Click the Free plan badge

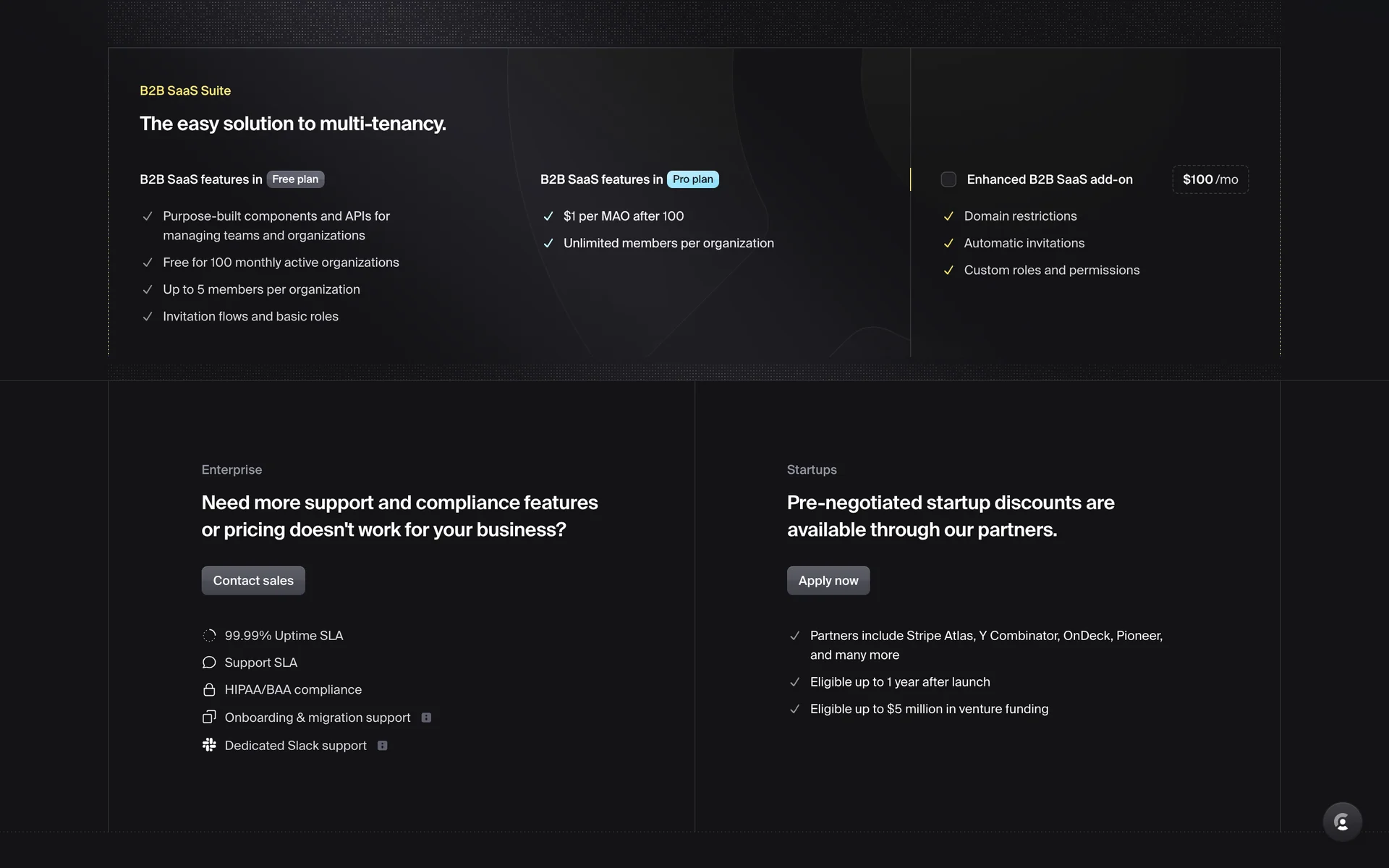tap(295, 179)
